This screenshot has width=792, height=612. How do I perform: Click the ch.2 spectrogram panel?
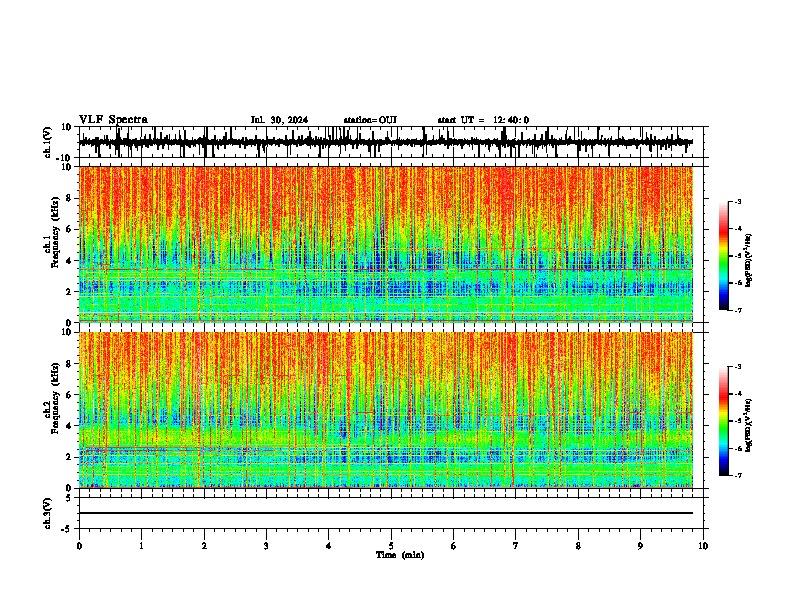tap(386, 410)
